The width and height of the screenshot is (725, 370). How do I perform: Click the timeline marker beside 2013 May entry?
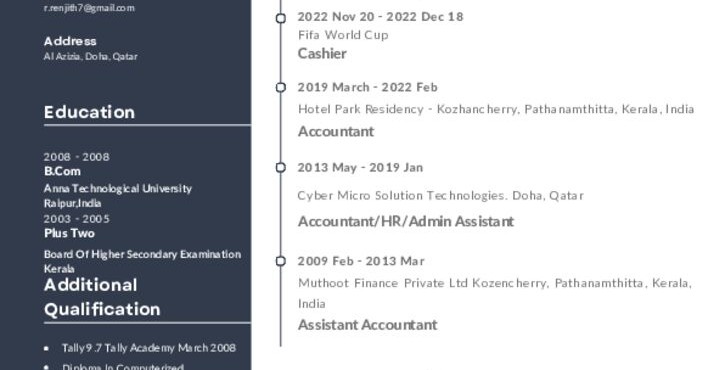[x=281, y=167]
